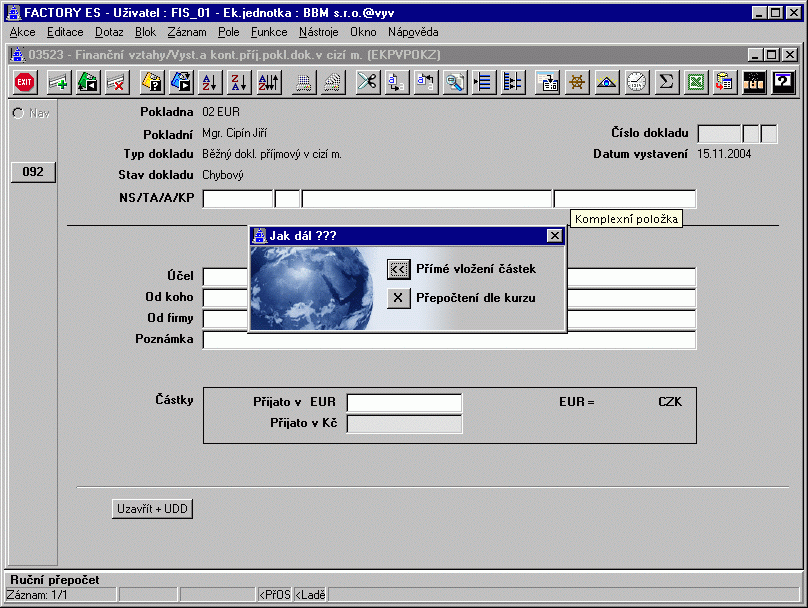Click the scissors cut icon
Screen dimensions: 808x608
point(367,82)
